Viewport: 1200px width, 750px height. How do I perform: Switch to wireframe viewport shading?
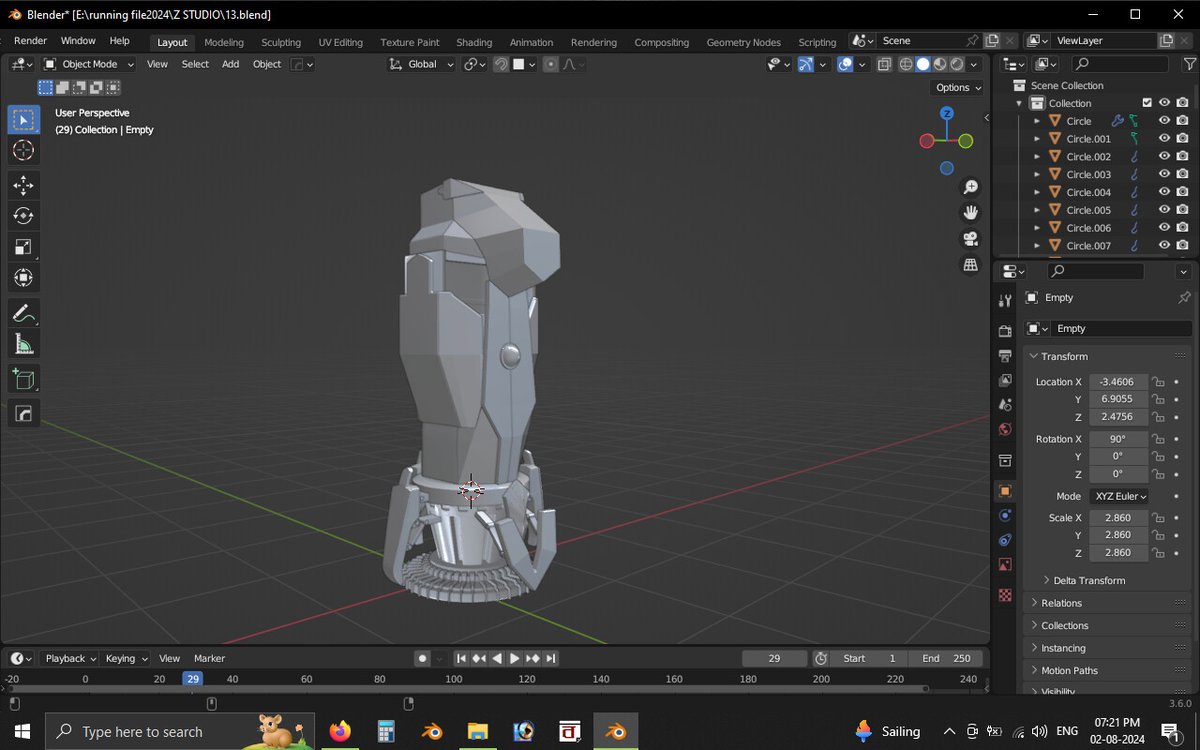[906, 64]
